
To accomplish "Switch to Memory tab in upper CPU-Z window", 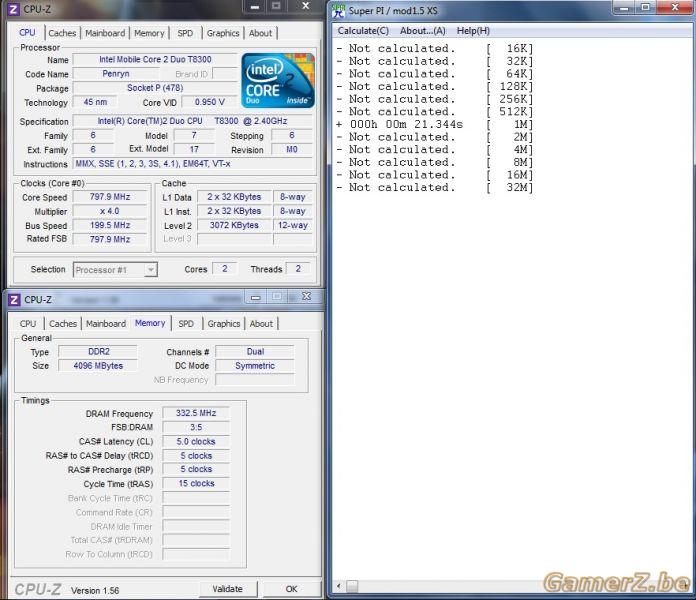I will [149, 33].
